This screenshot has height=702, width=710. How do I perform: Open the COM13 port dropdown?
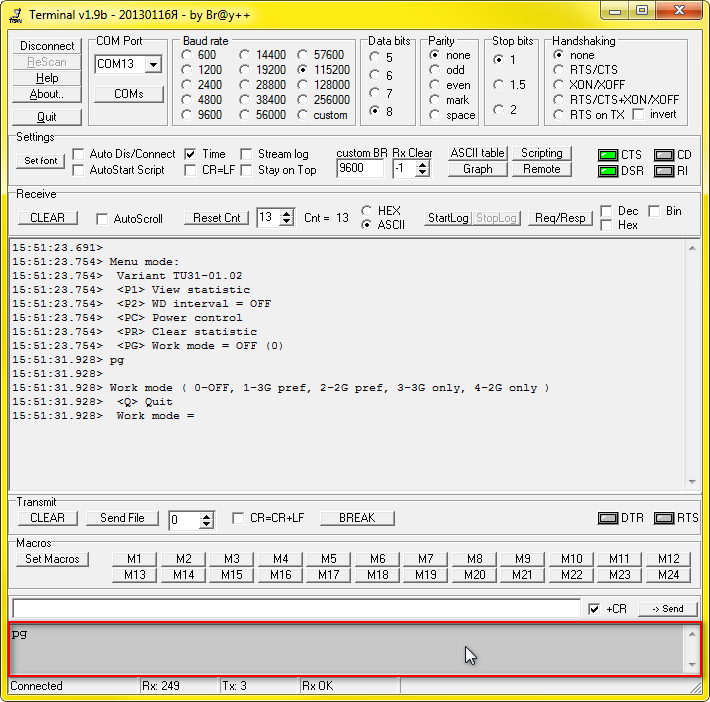coord(153,65)
